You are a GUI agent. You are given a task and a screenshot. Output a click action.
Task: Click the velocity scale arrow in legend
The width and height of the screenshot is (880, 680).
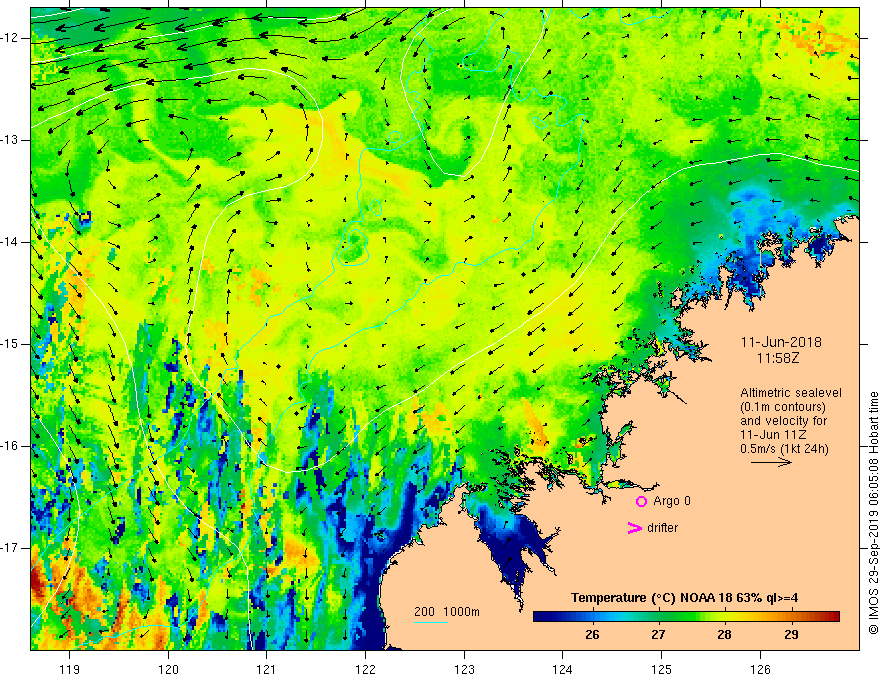[x=771, y=462]
